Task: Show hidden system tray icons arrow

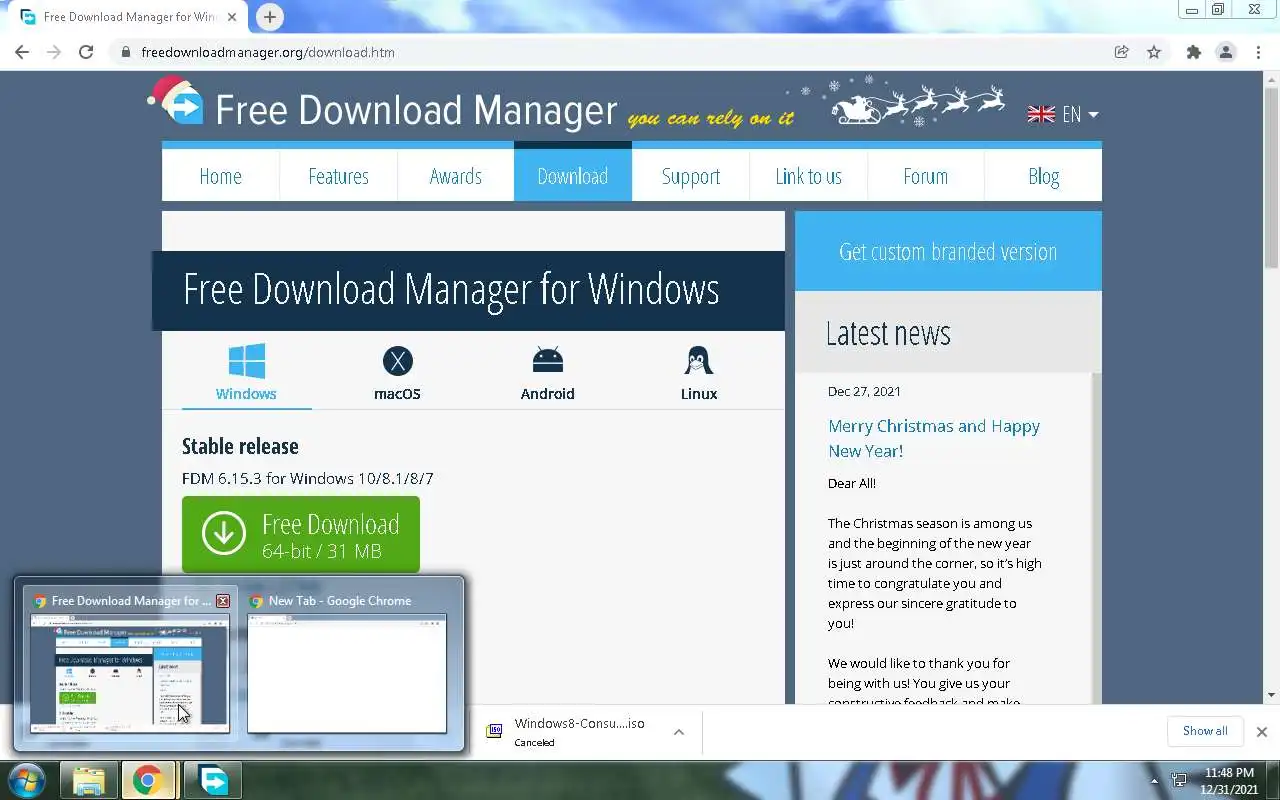Action: pos(1155,781)
